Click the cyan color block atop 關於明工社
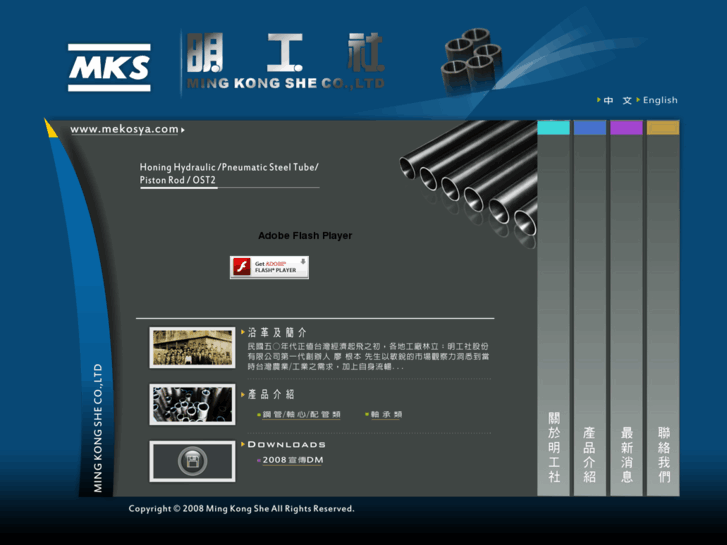 (554, 128)
